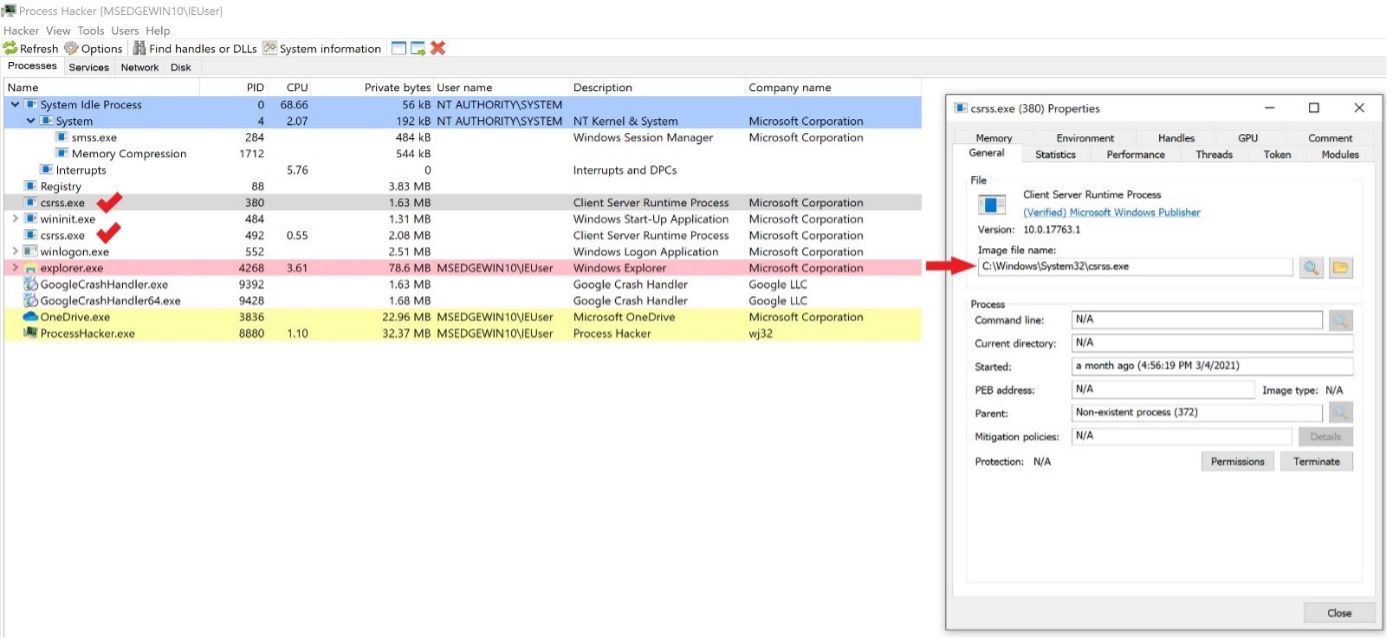Open System information window
The image size is (1390, 641).
322,48
